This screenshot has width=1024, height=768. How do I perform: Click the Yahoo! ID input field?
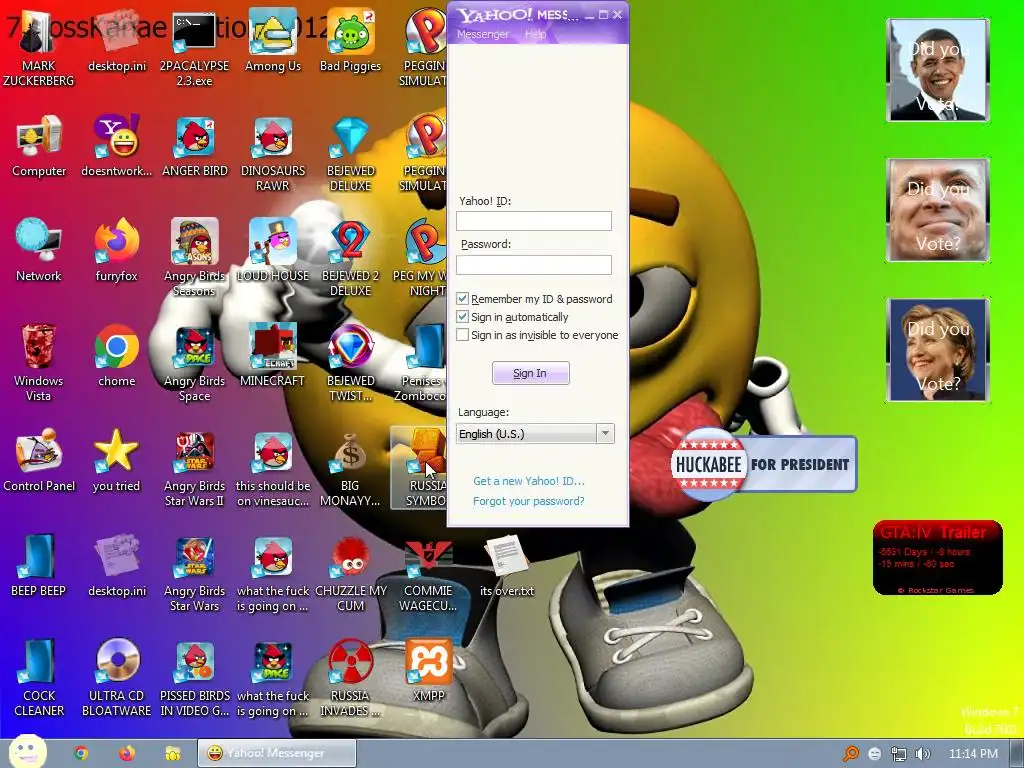[x=534, y=221]
